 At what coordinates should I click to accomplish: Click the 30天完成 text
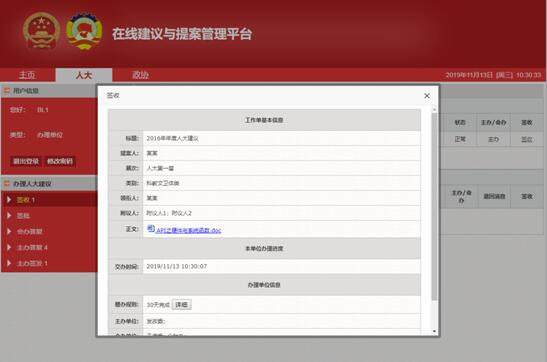pos(158,305)
